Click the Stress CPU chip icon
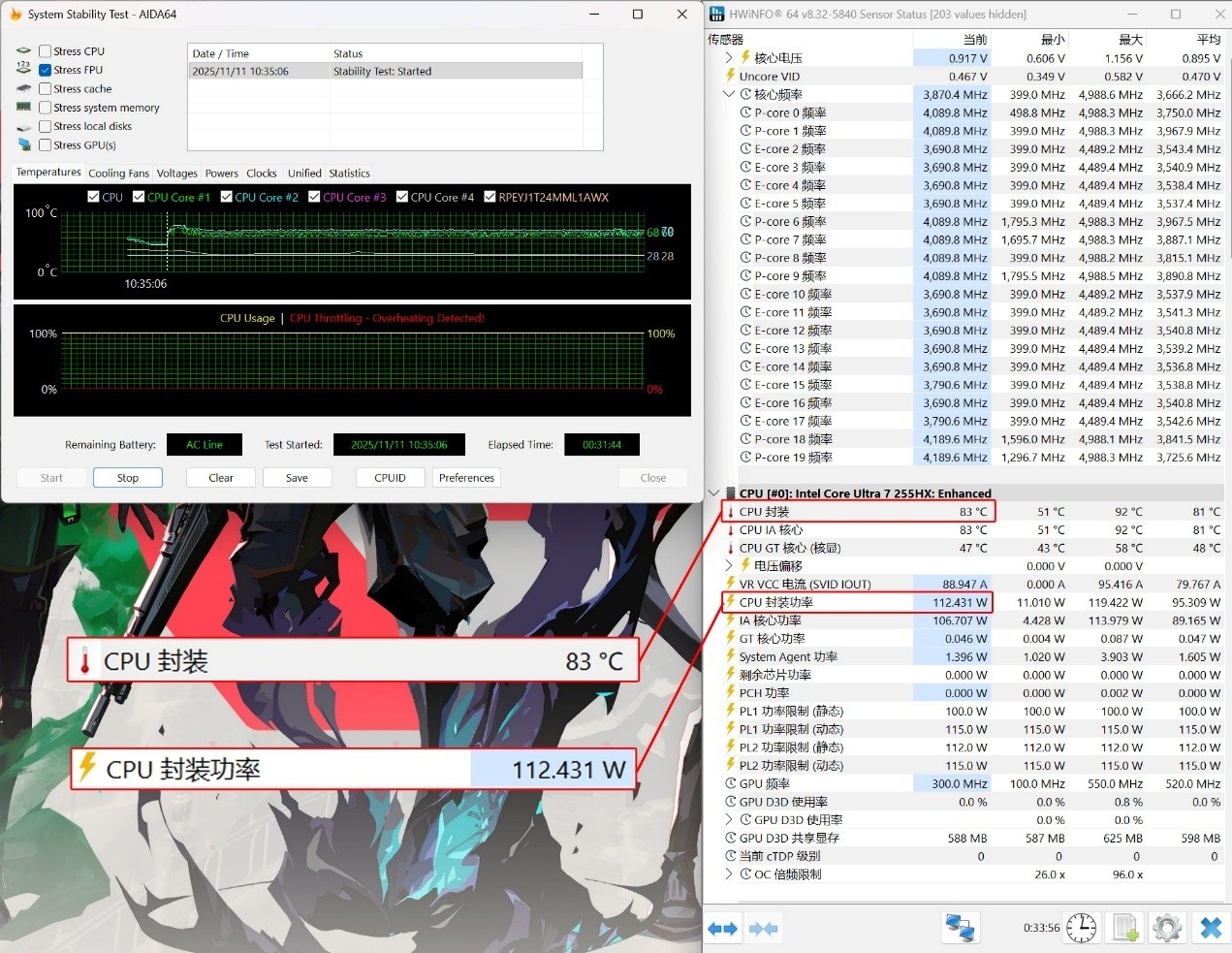The image size is (1232, 953). click(x=23, y=51)
